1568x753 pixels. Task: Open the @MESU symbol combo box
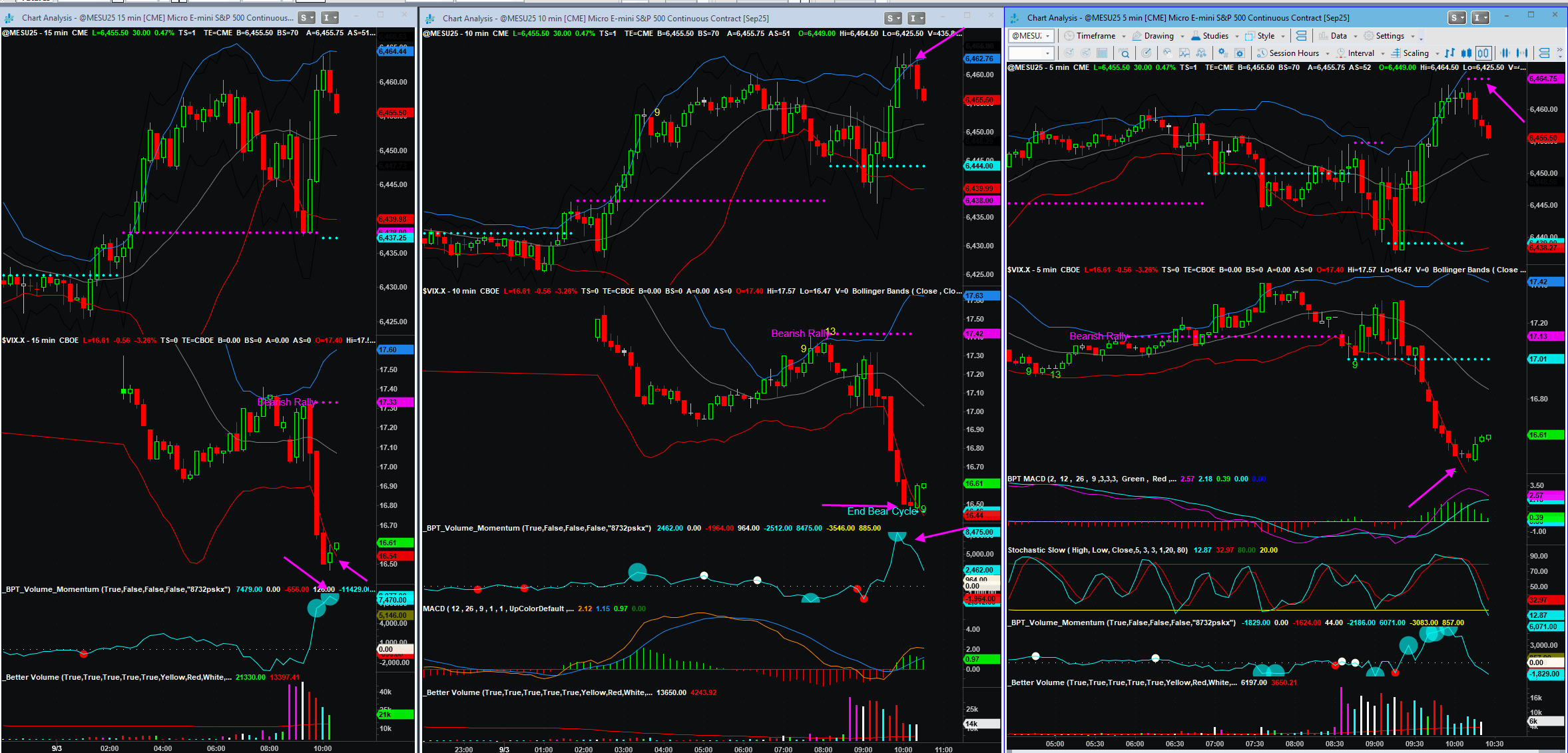pyautogui.click(x=1031, y=36)
